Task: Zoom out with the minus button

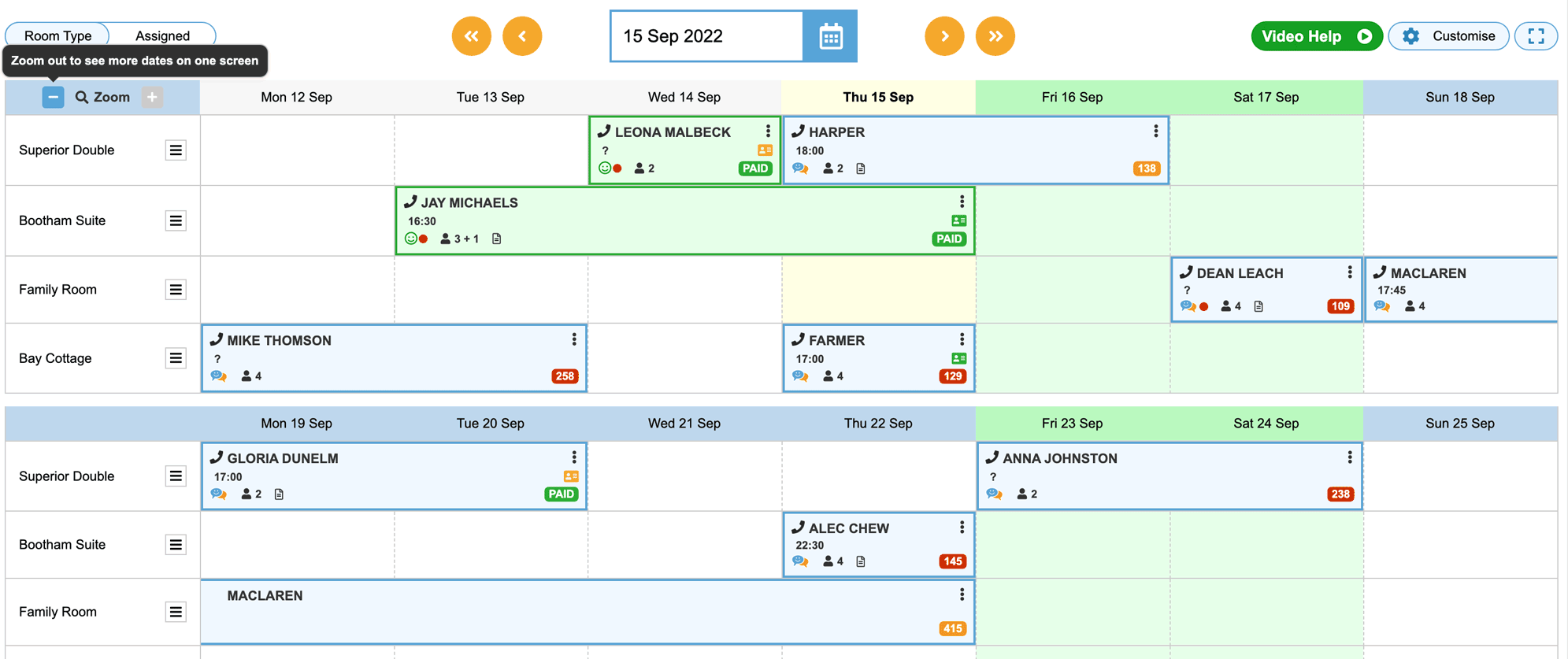Action: [53, 97]
